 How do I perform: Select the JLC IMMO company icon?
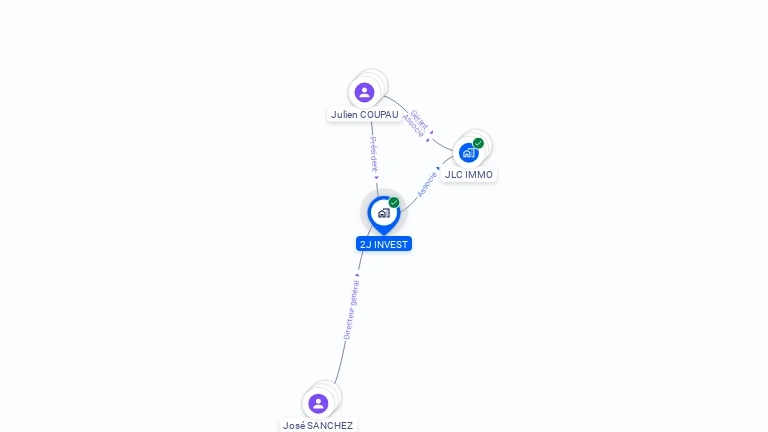tap(468, 153)
